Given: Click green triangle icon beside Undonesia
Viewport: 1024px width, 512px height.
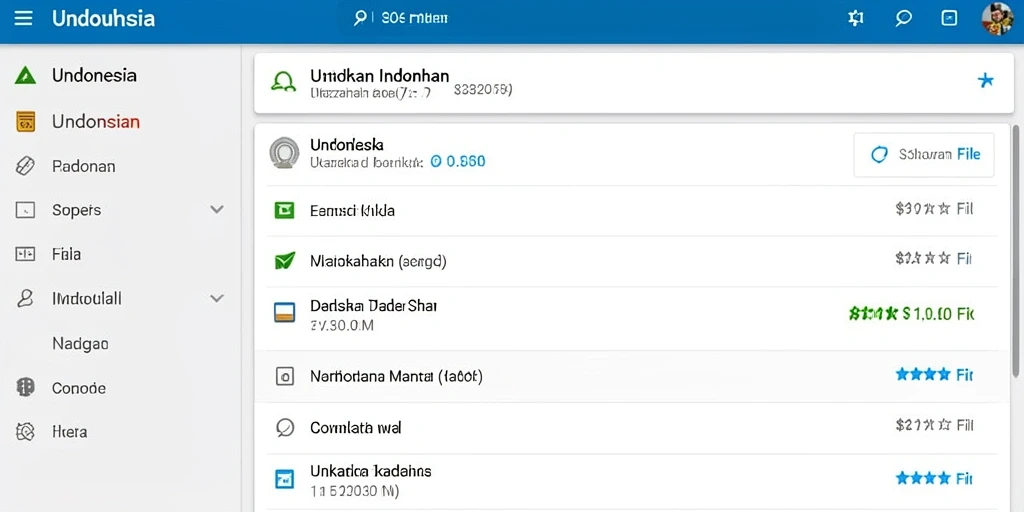Looking at the screenshot, I should point(25,76).
